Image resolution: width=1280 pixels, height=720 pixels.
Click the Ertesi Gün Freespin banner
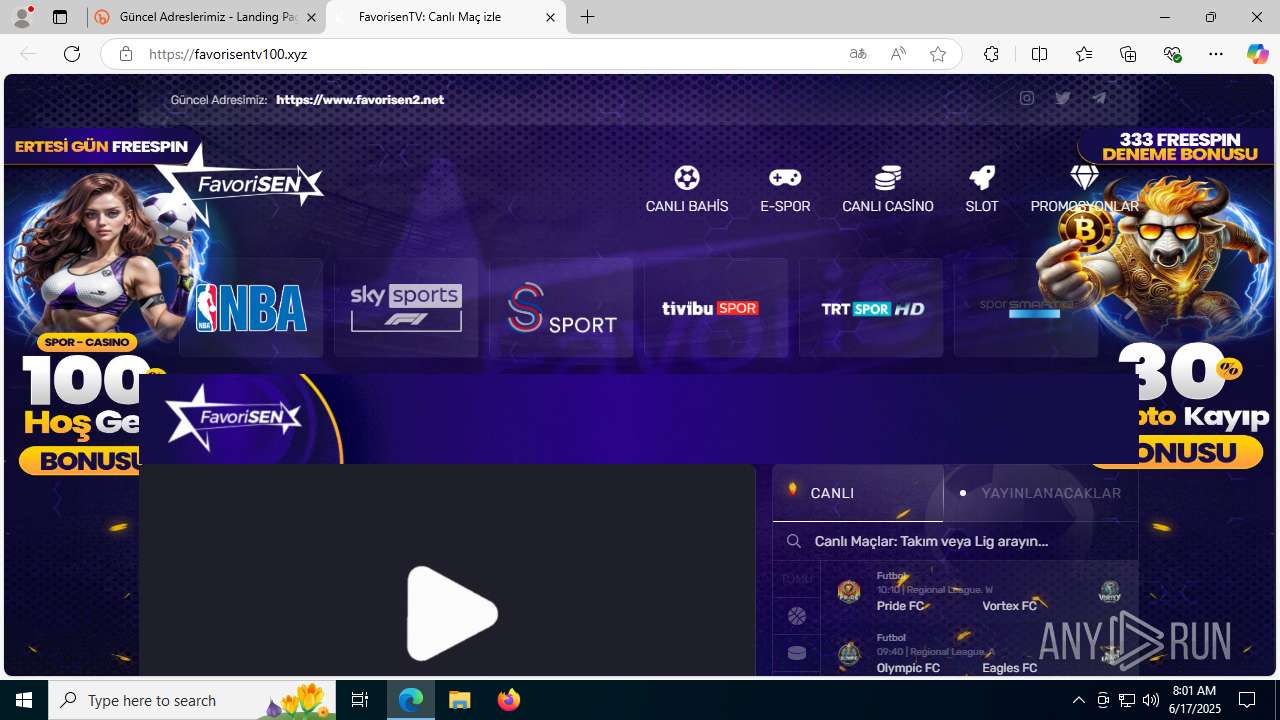(x=101, y=146)
